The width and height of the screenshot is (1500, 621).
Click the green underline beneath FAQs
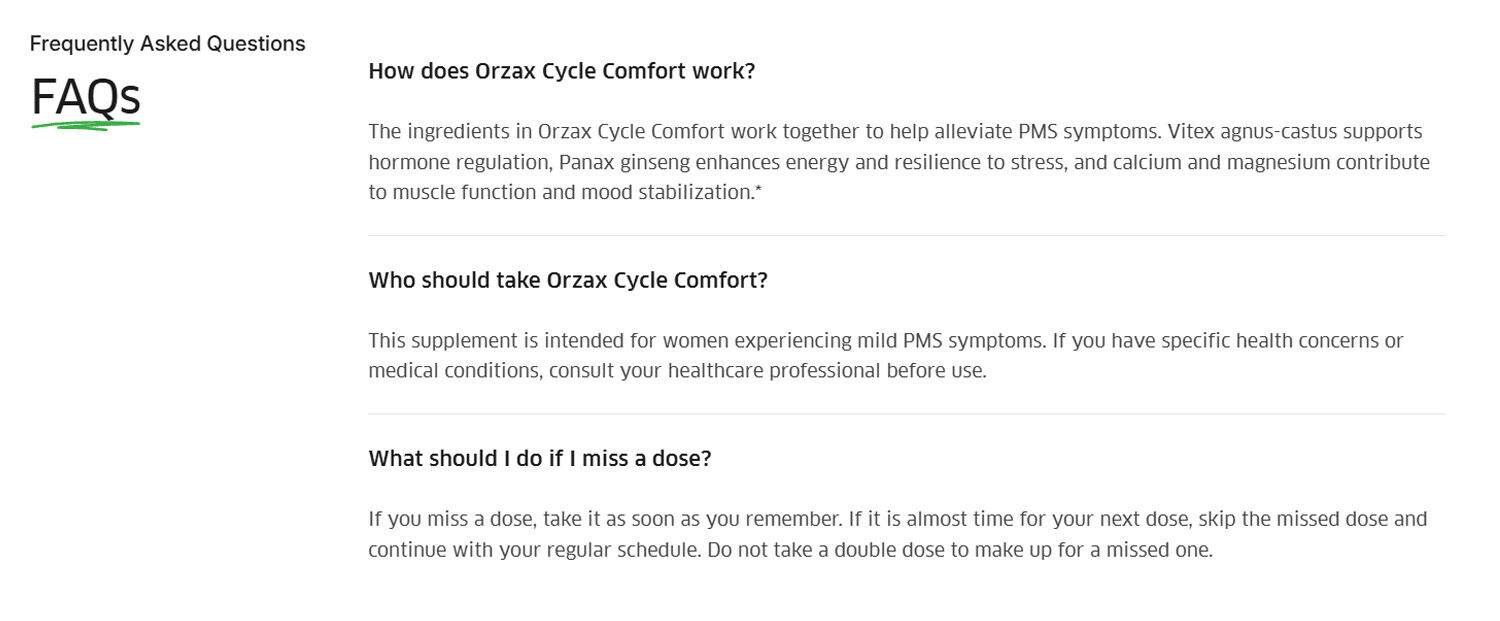coord(85,126)
